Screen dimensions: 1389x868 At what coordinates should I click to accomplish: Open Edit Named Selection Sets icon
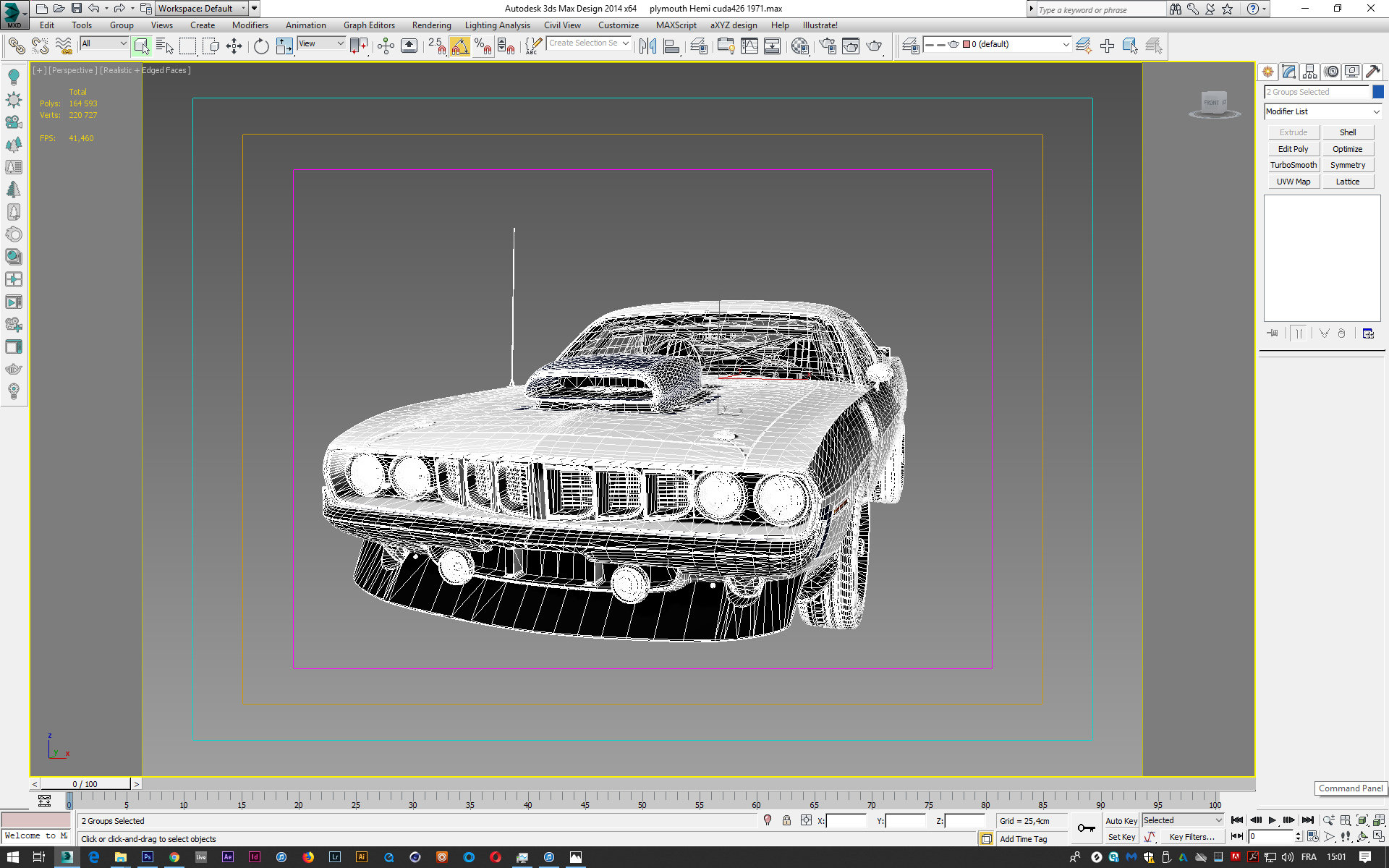point(532,46)
